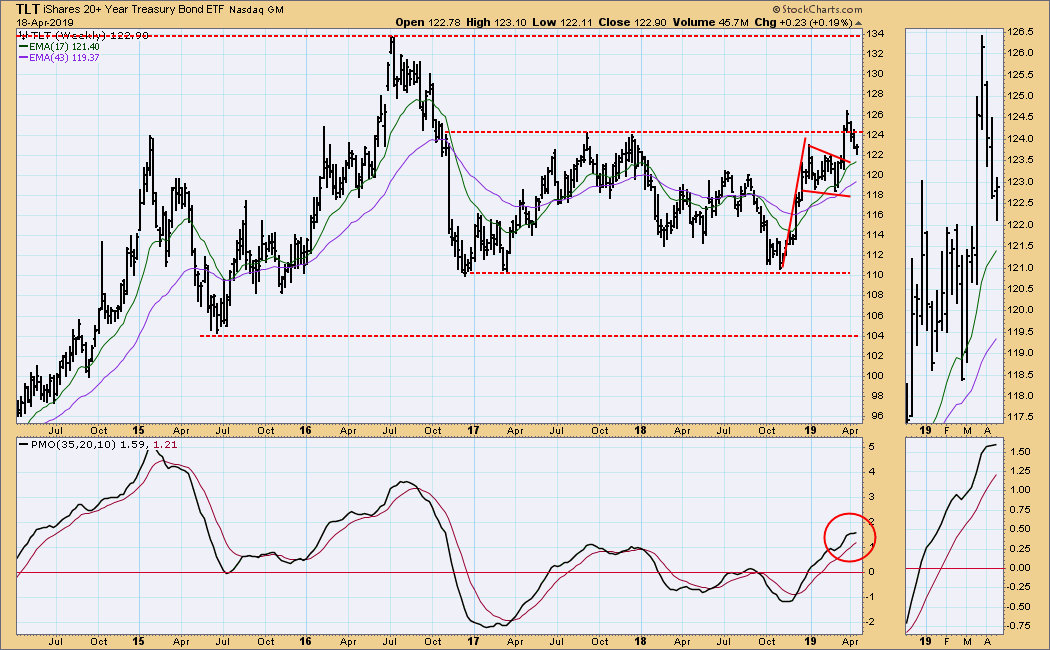Click the 18 year label below the price chart

coord(640,430)
